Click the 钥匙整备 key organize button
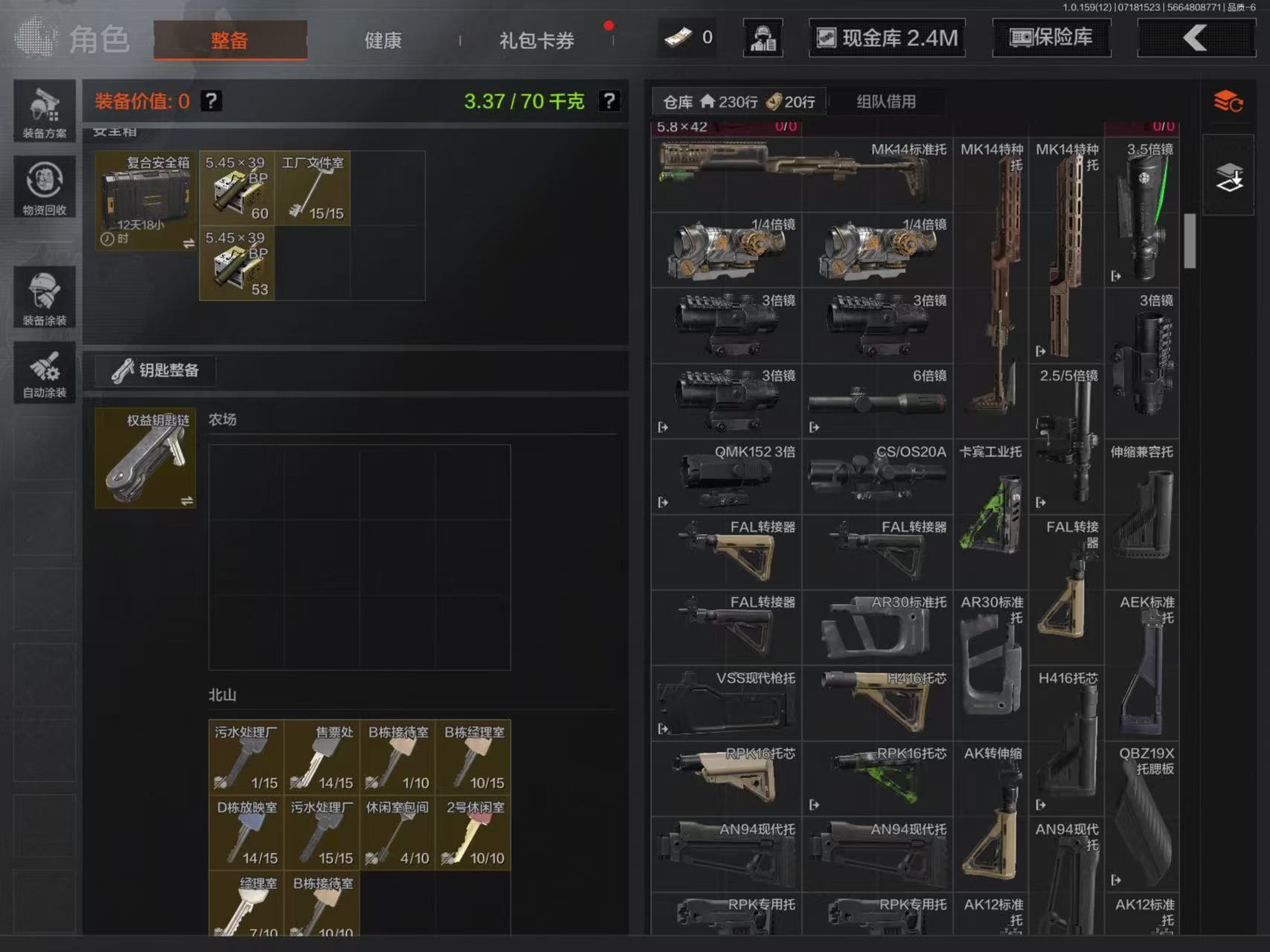The image size is (1270, 952). tap(155, 370)
